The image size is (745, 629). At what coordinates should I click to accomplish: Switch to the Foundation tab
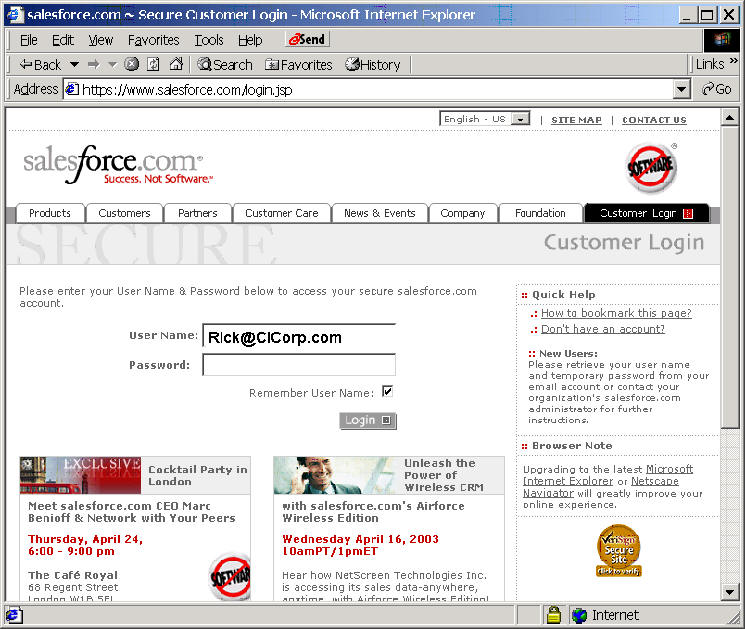tap(540, 213)
